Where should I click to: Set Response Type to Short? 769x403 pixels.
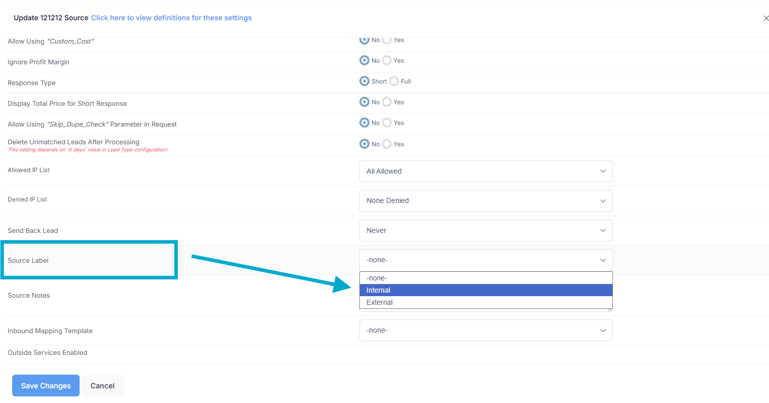tap(364, 82)
